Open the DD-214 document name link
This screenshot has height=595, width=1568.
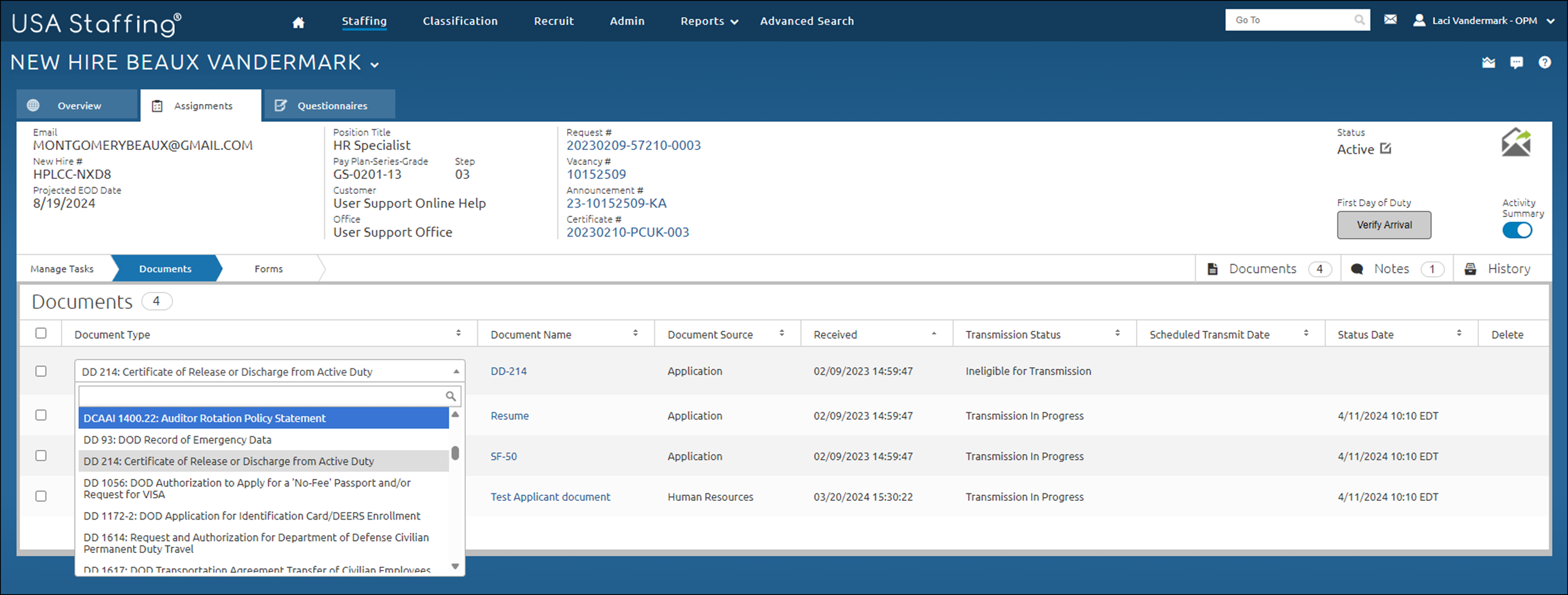click(x=509, y=371)
